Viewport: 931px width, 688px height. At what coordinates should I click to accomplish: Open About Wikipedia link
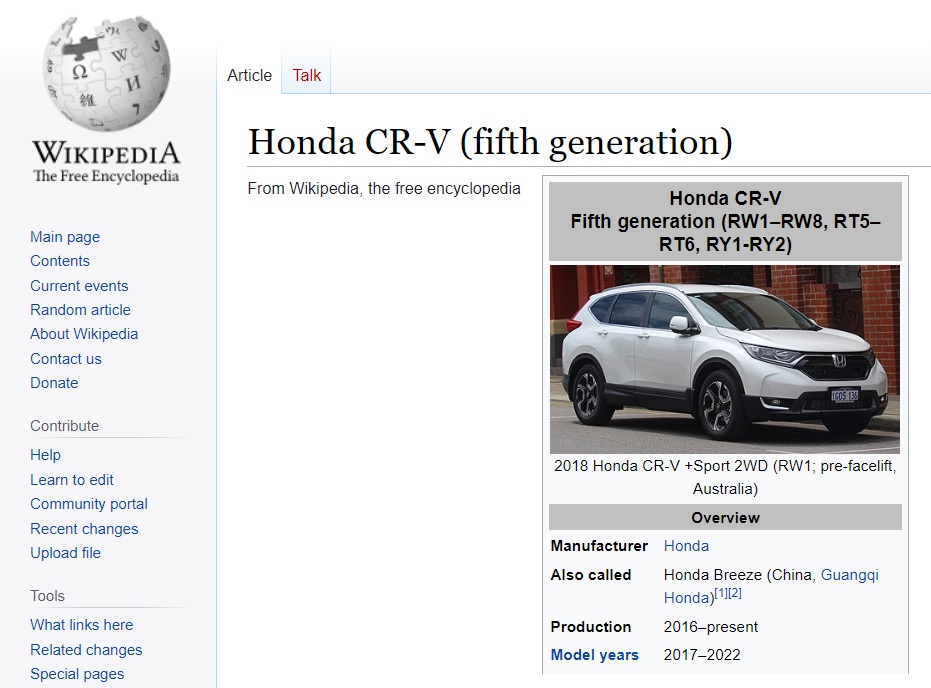[x=84, y=334]
